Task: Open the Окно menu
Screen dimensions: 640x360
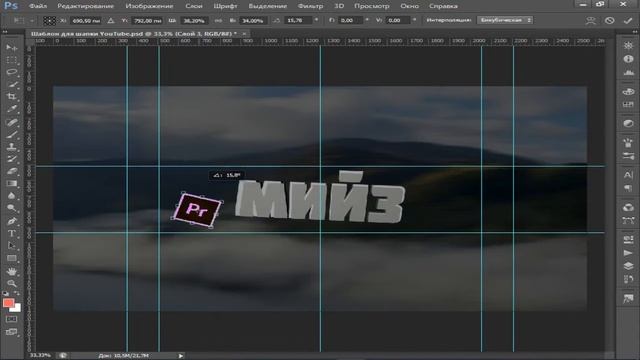Action: 409,6
